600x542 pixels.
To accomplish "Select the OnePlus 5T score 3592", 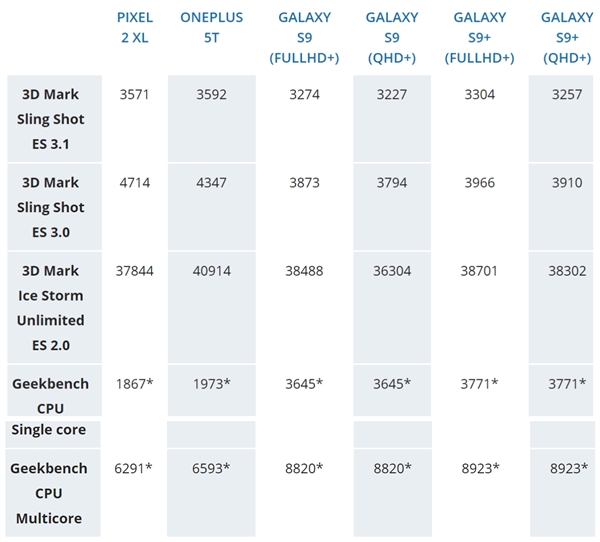I will (211, 95).
